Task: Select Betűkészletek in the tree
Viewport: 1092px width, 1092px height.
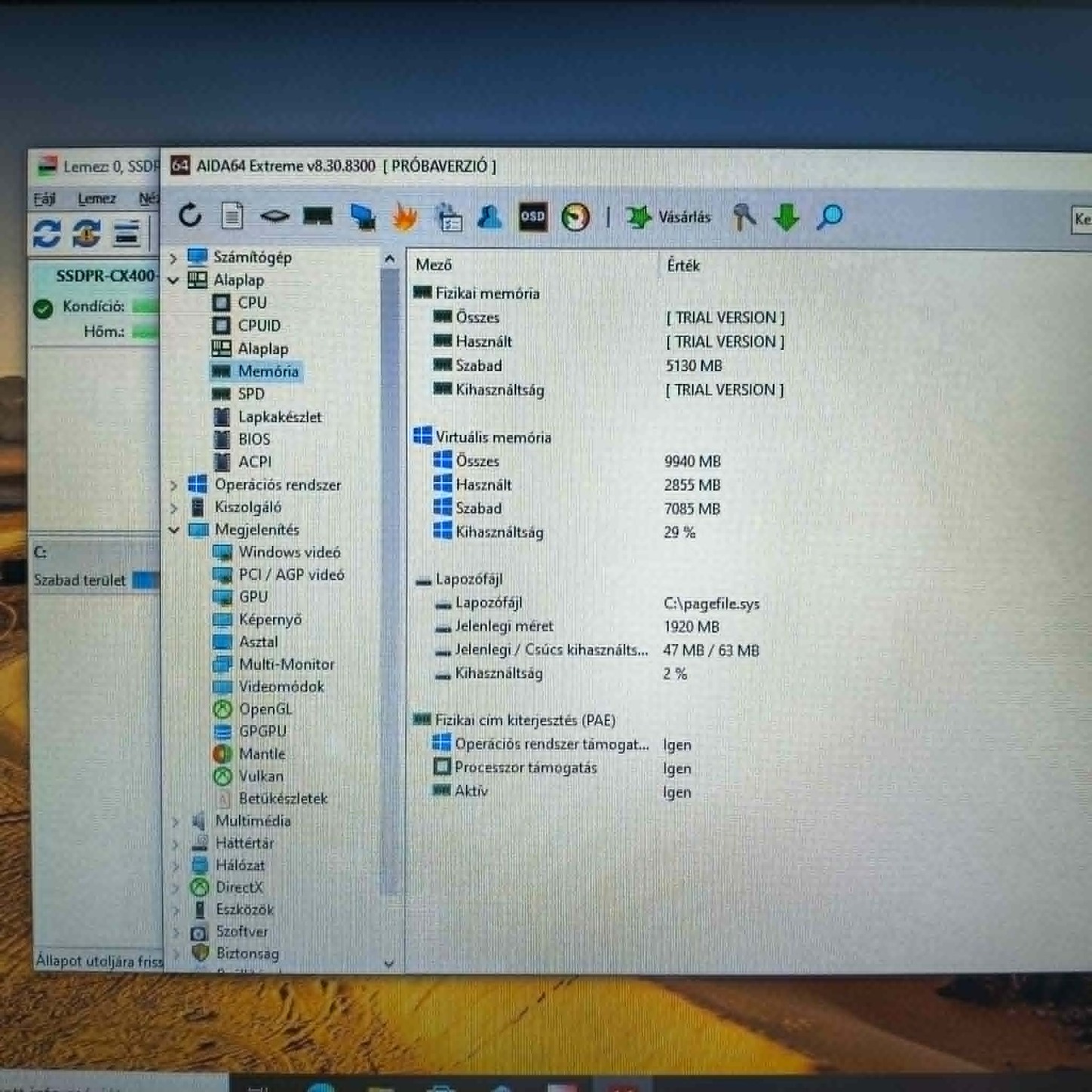Action: 283,798
